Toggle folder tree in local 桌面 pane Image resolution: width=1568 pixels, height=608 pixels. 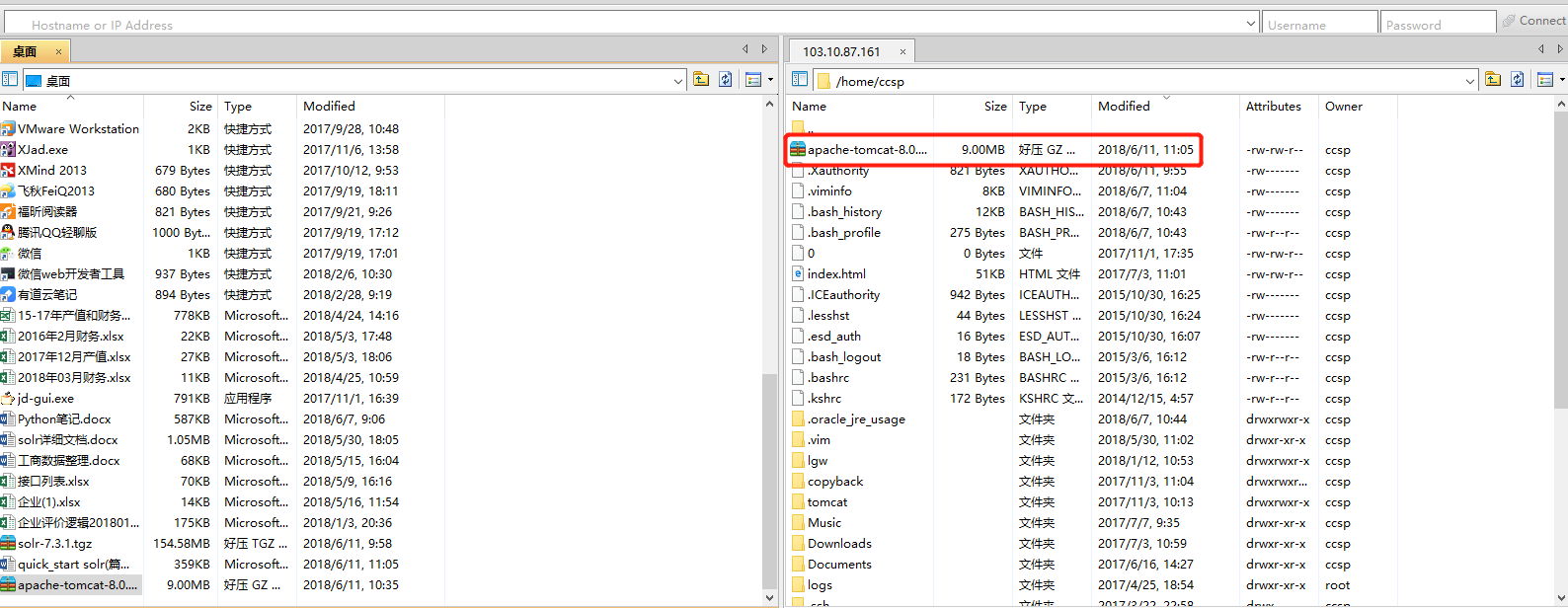click(10, 80)
